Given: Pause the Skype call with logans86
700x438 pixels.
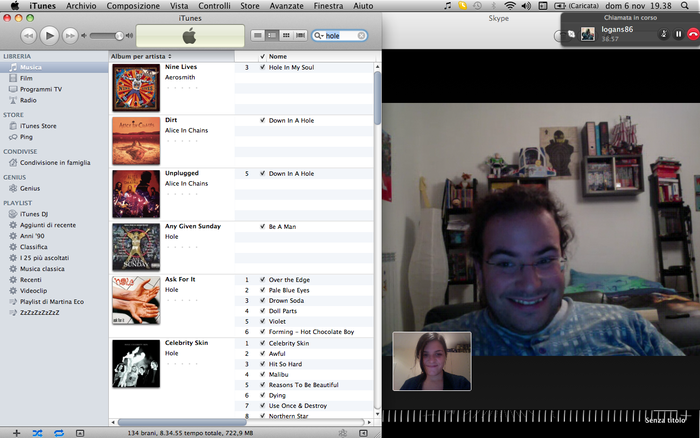Looking at the screenshot, I should 679,34.
